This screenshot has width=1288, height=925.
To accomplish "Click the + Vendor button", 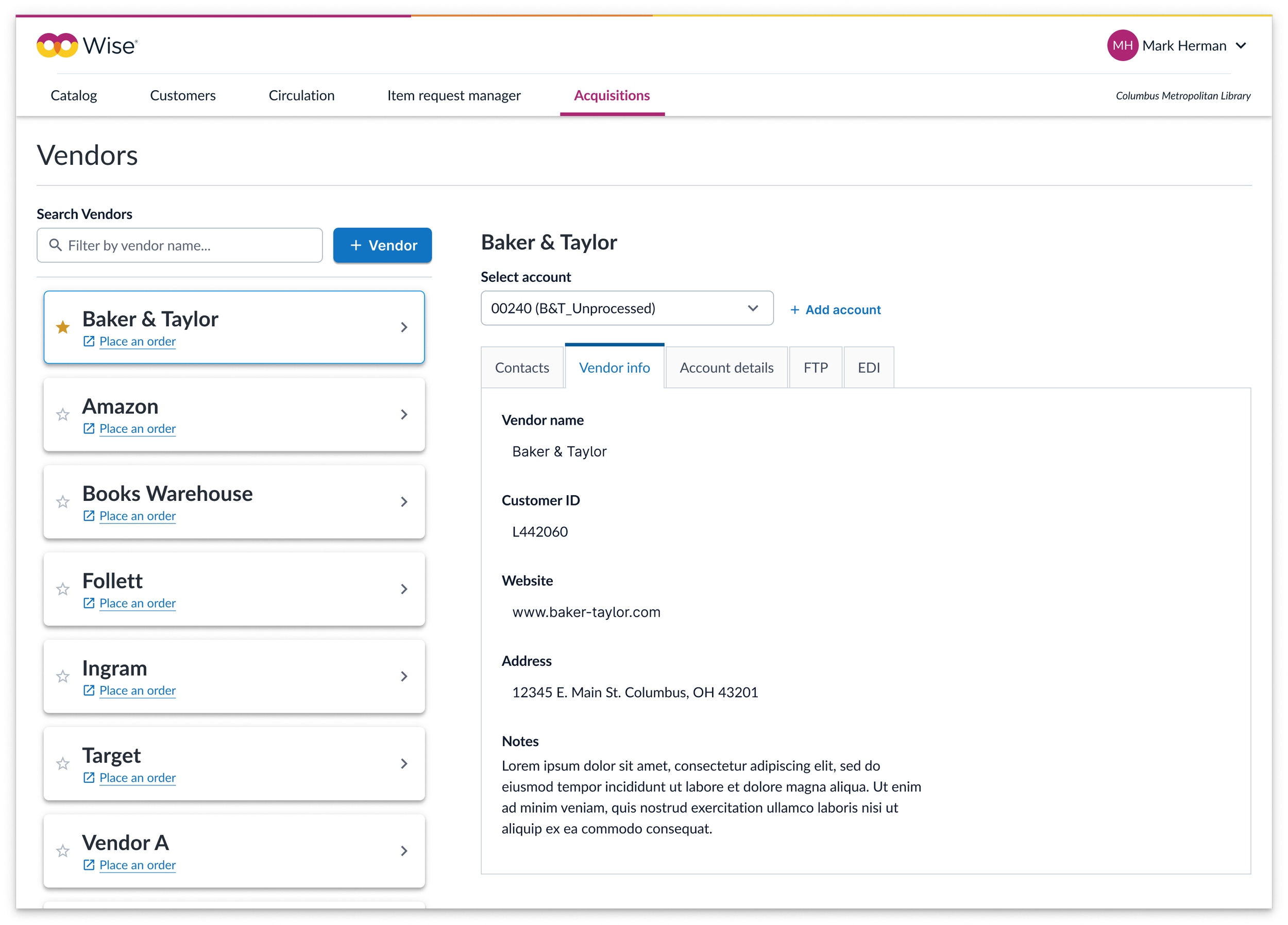I will [382, 245].
